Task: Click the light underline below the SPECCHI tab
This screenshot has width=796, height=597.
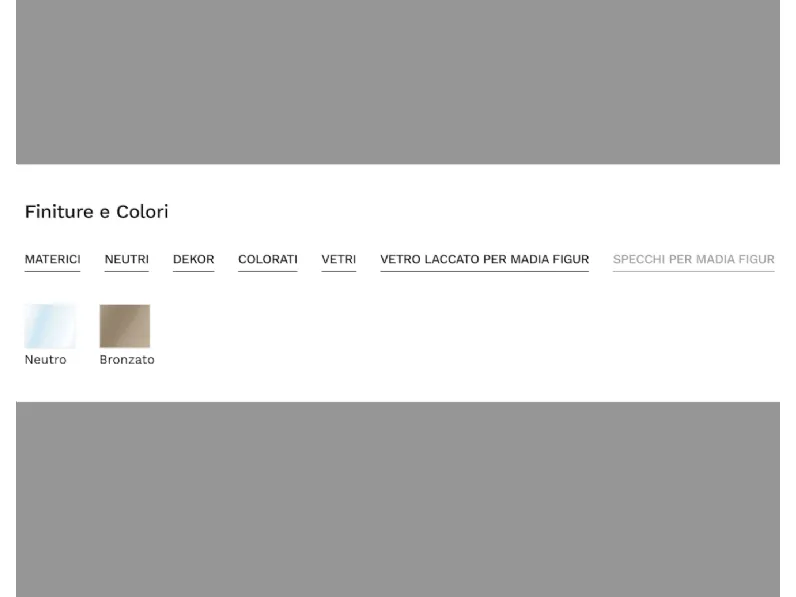Action: 693,272
